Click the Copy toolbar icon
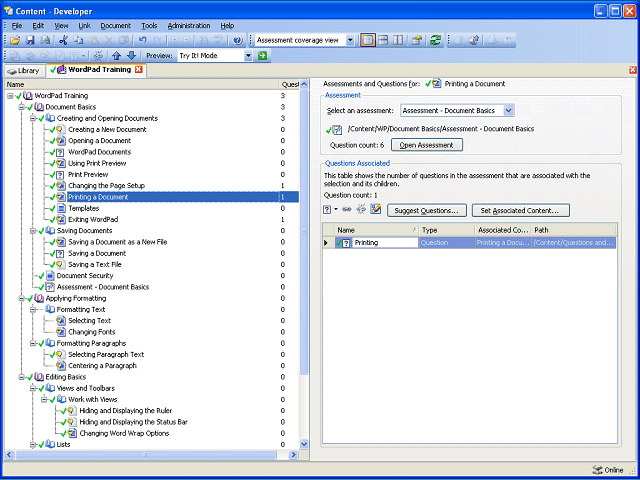This screenshot has height=480, width=640. coord(78,40)
